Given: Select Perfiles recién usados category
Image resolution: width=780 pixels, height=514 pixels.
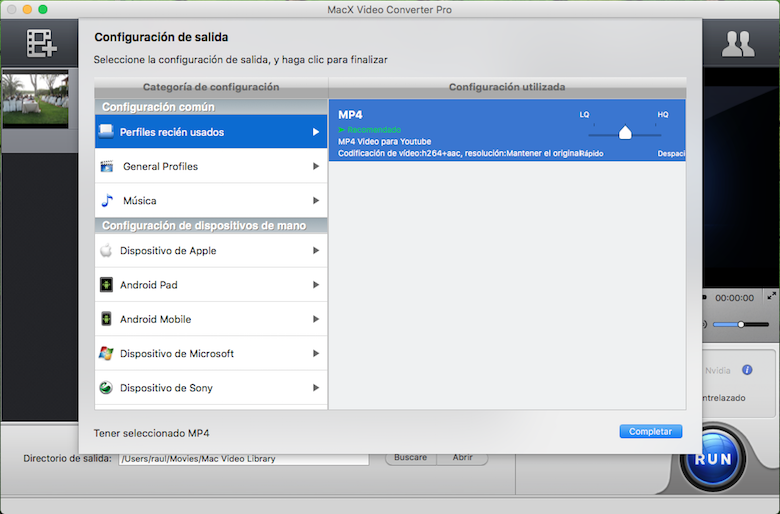Looking at the screenshot, I should click(x=211, y=132).
